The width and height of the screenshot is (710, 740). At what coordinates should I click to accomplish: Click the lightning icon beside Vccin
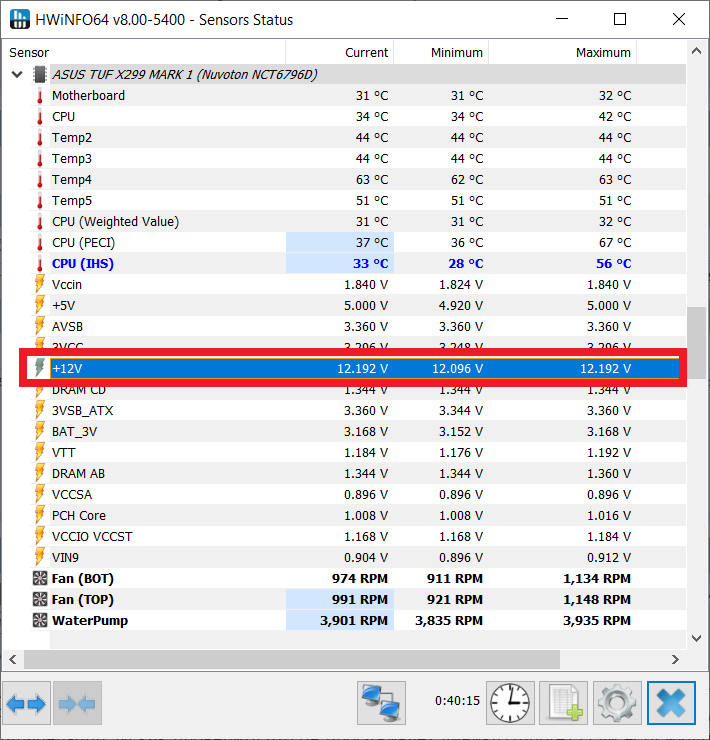[40, 285]
